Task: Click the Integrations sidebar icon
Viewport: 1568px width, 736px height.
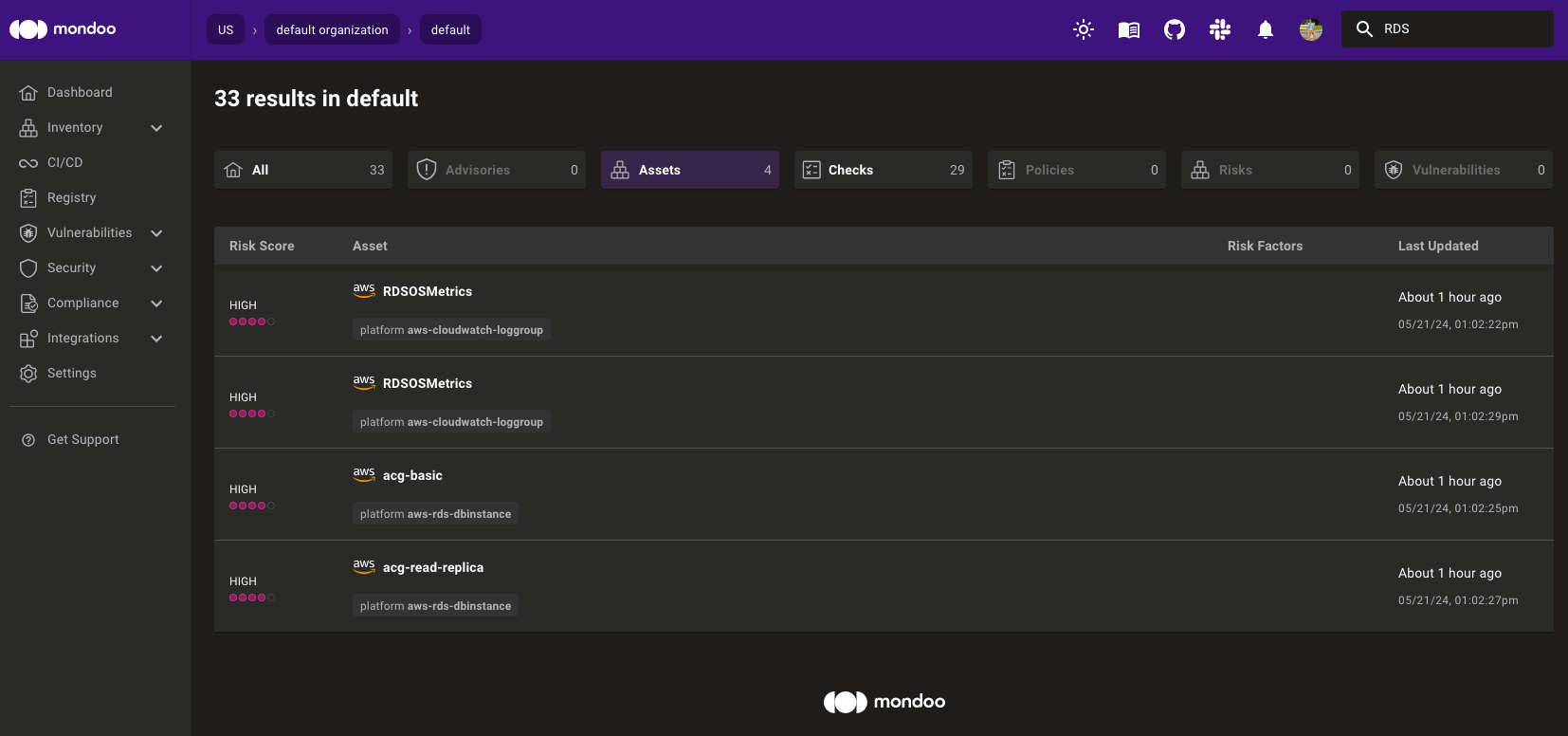Action: pyautogui.click(x=28, y=339)
